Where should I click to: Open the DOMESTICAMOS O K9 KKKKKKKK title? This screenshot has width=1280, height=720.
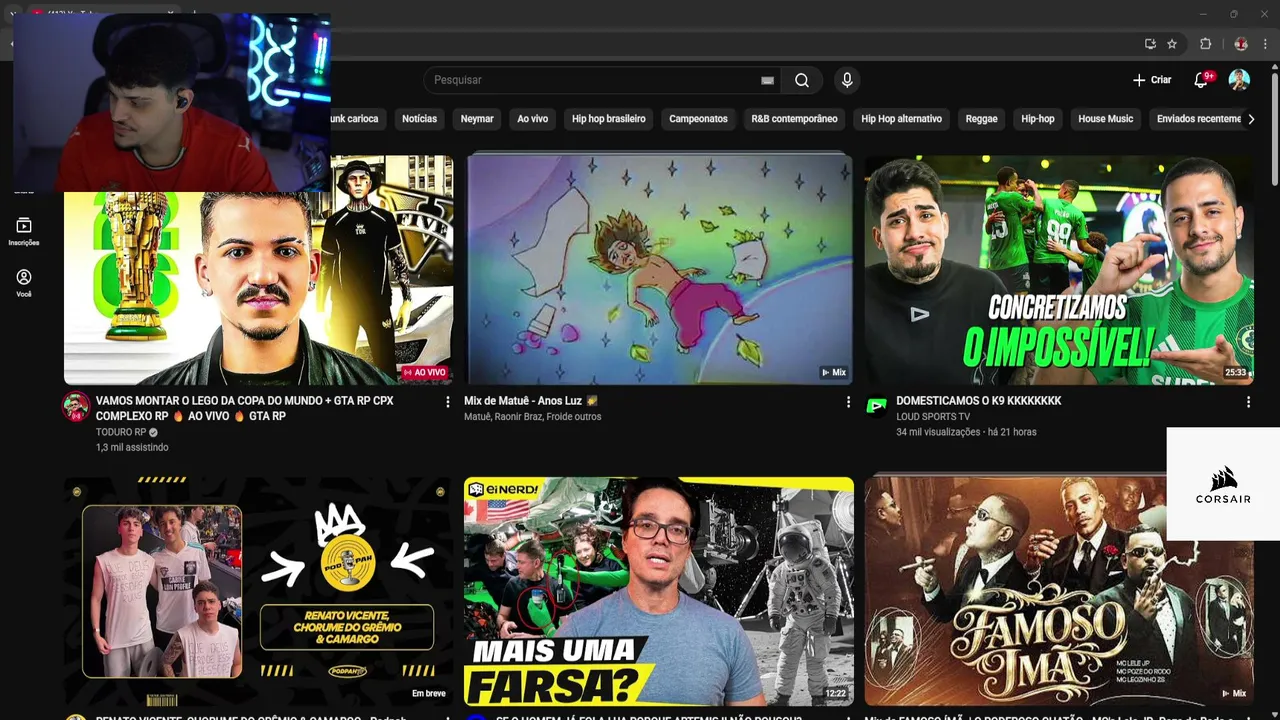[x=979, y=401]
